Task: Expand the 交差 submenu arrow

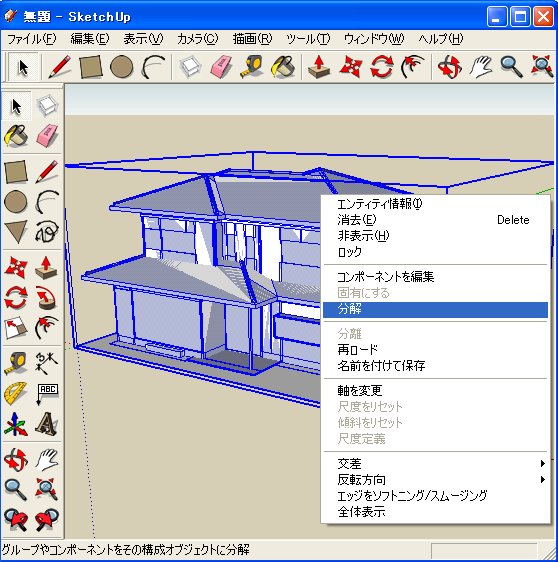Action: pyautogui.click(x=543, y=463)
